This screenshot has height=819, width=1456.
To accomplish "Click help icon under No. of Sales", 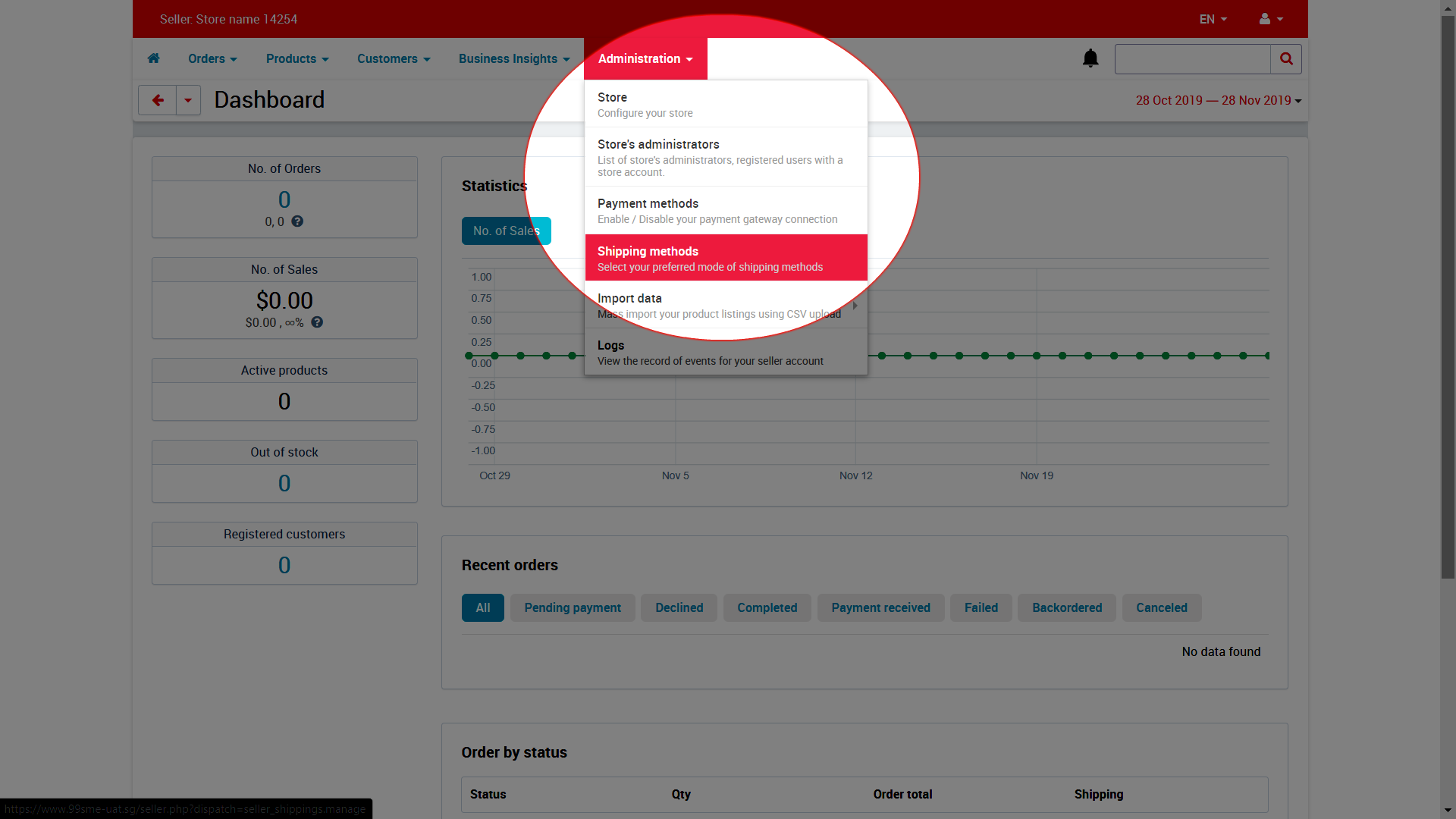I will pos(317,322).
